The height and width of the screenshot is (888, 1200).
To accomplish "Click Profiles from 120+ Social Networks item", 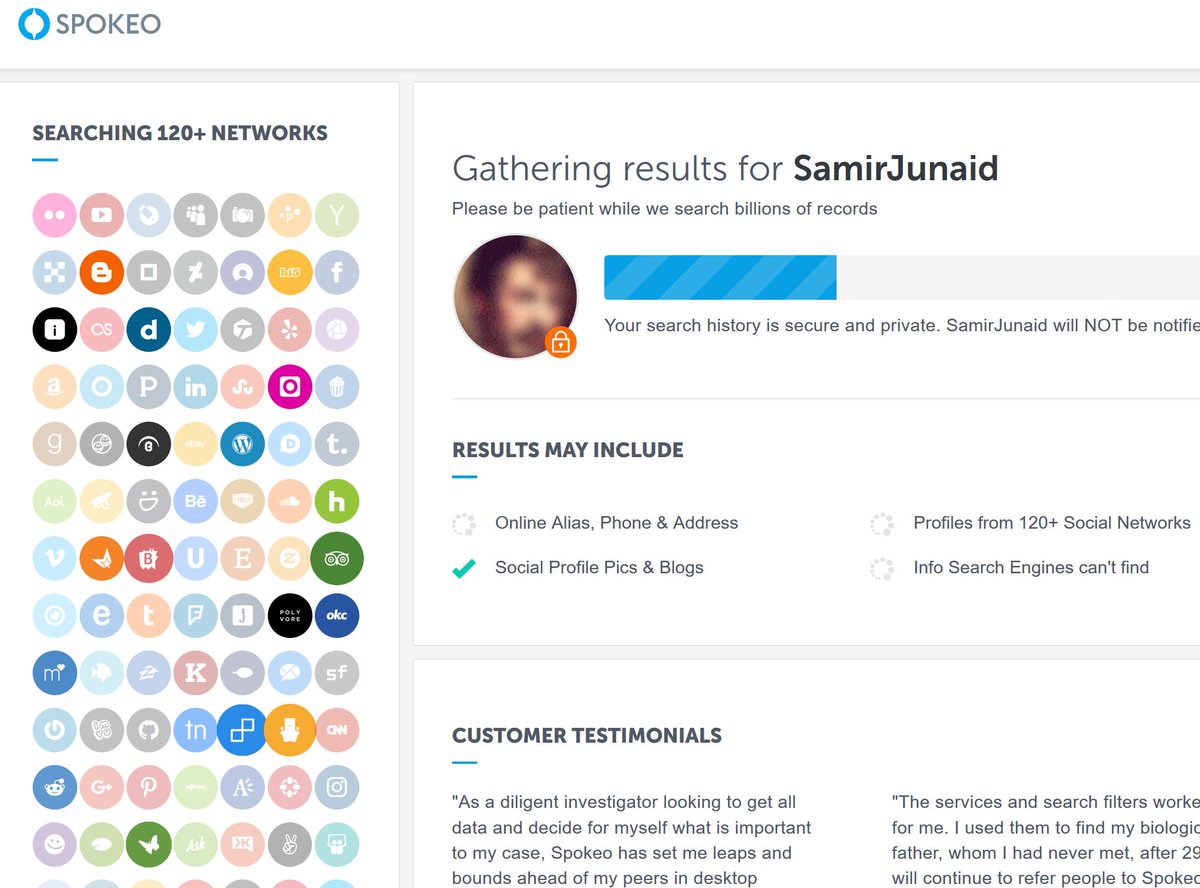I will pos(1030,523).
